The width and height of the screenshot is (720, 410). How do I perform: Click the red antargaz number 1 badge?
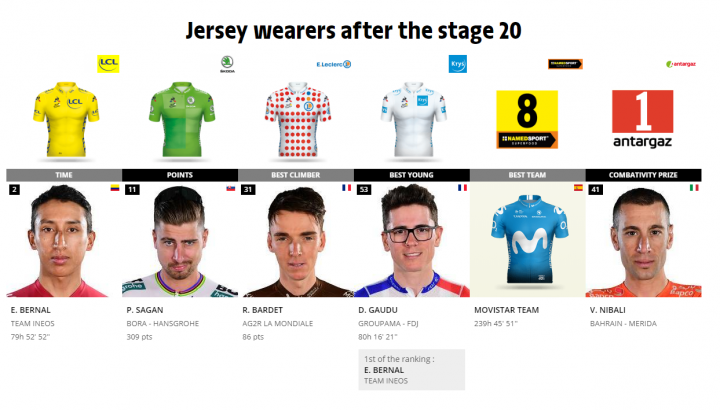tap(642, 119)
